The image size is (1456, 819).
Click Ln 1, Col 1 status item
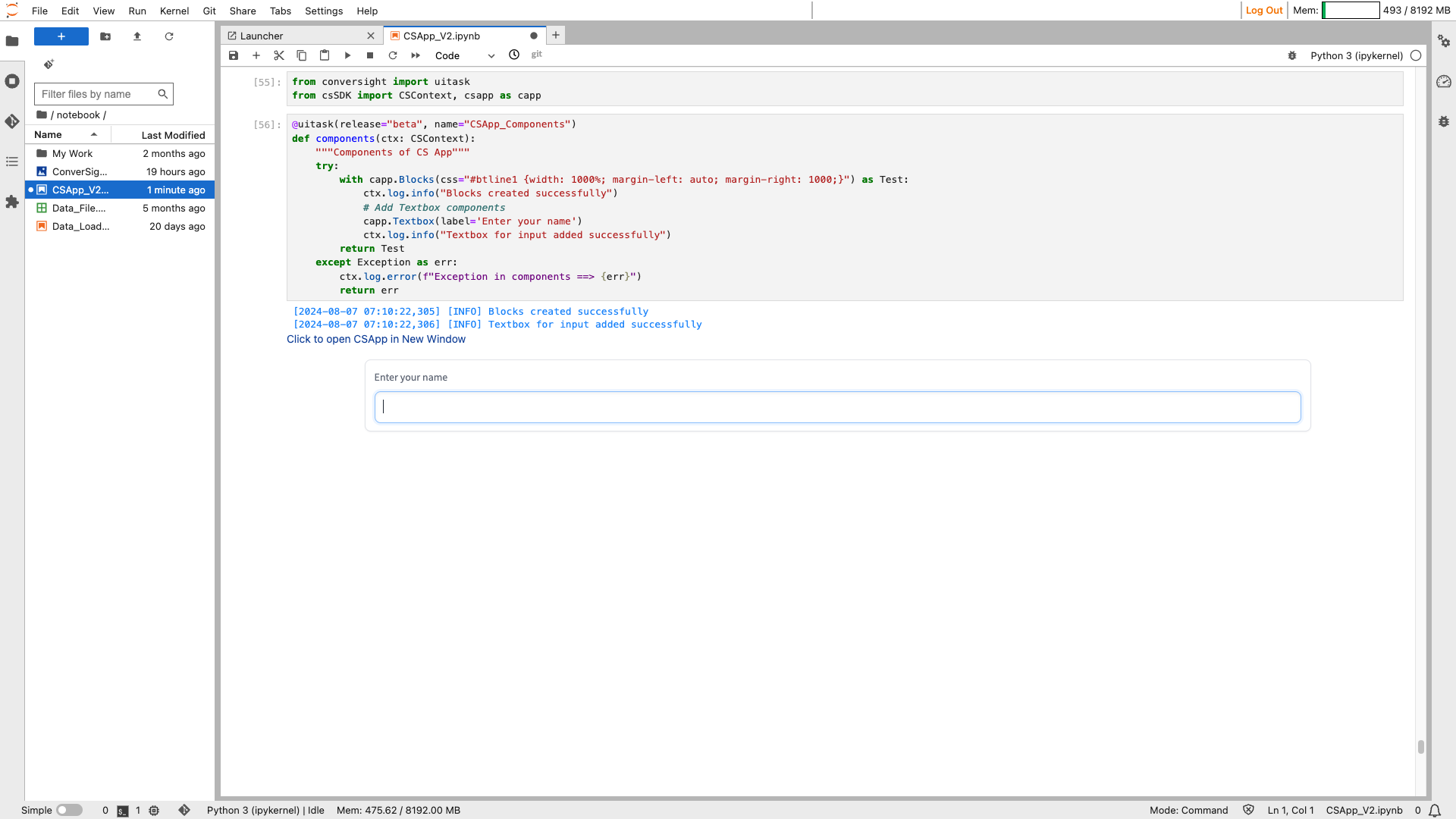point(1291,810)
